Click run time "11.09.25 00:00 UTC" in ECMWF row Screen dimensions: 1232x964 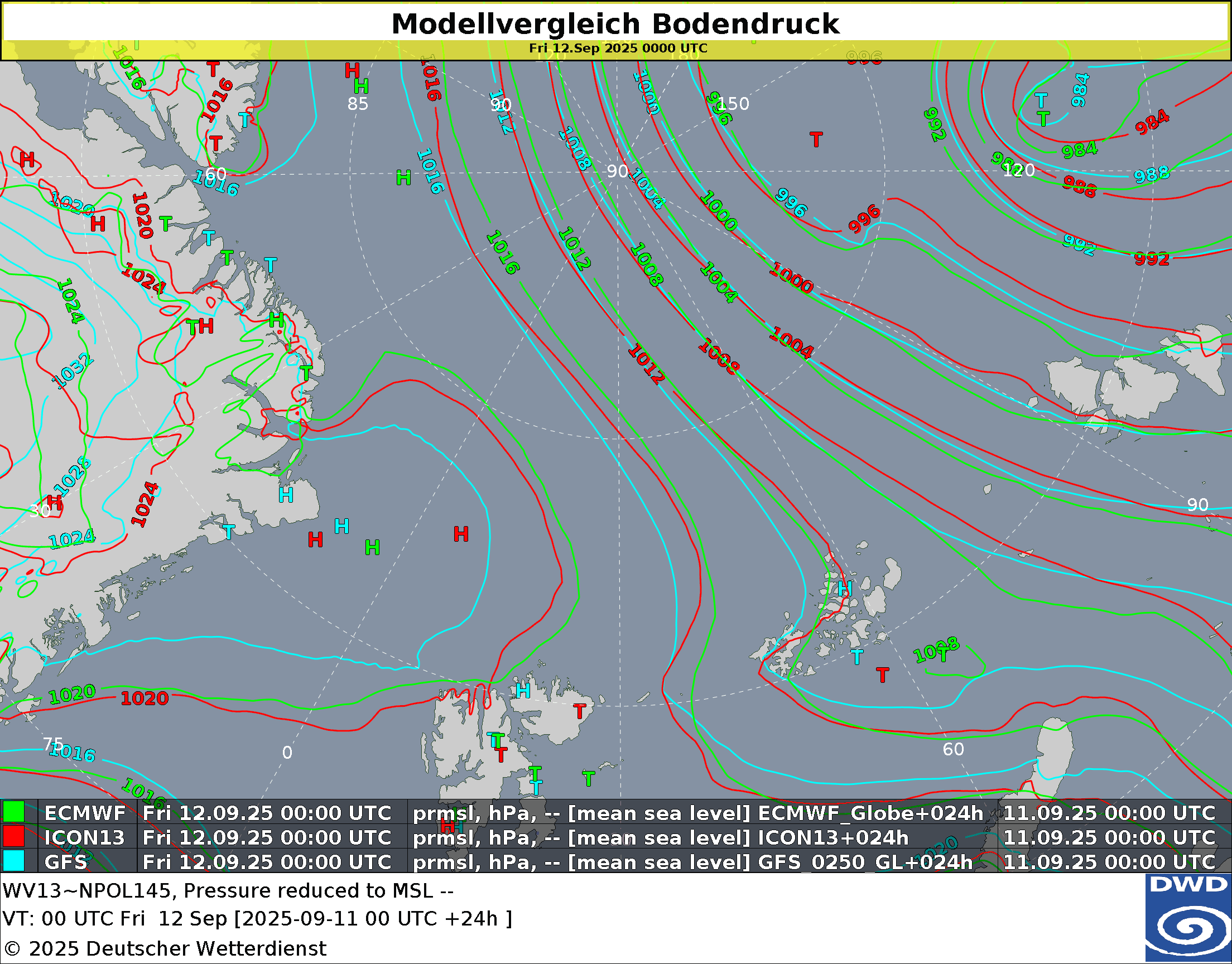[x=1109, y=813]
